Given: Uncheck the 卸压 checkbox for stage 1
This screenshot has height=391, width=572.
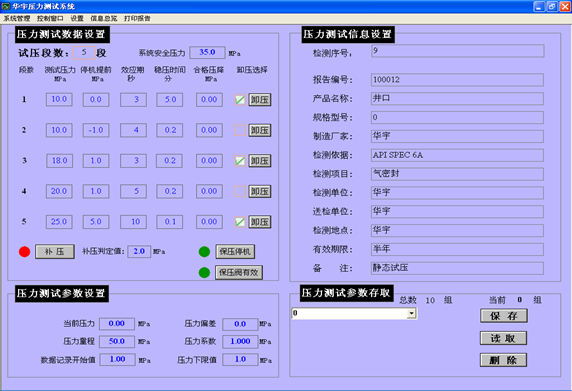Looking at the screenshot, I should tap(240, 100).
